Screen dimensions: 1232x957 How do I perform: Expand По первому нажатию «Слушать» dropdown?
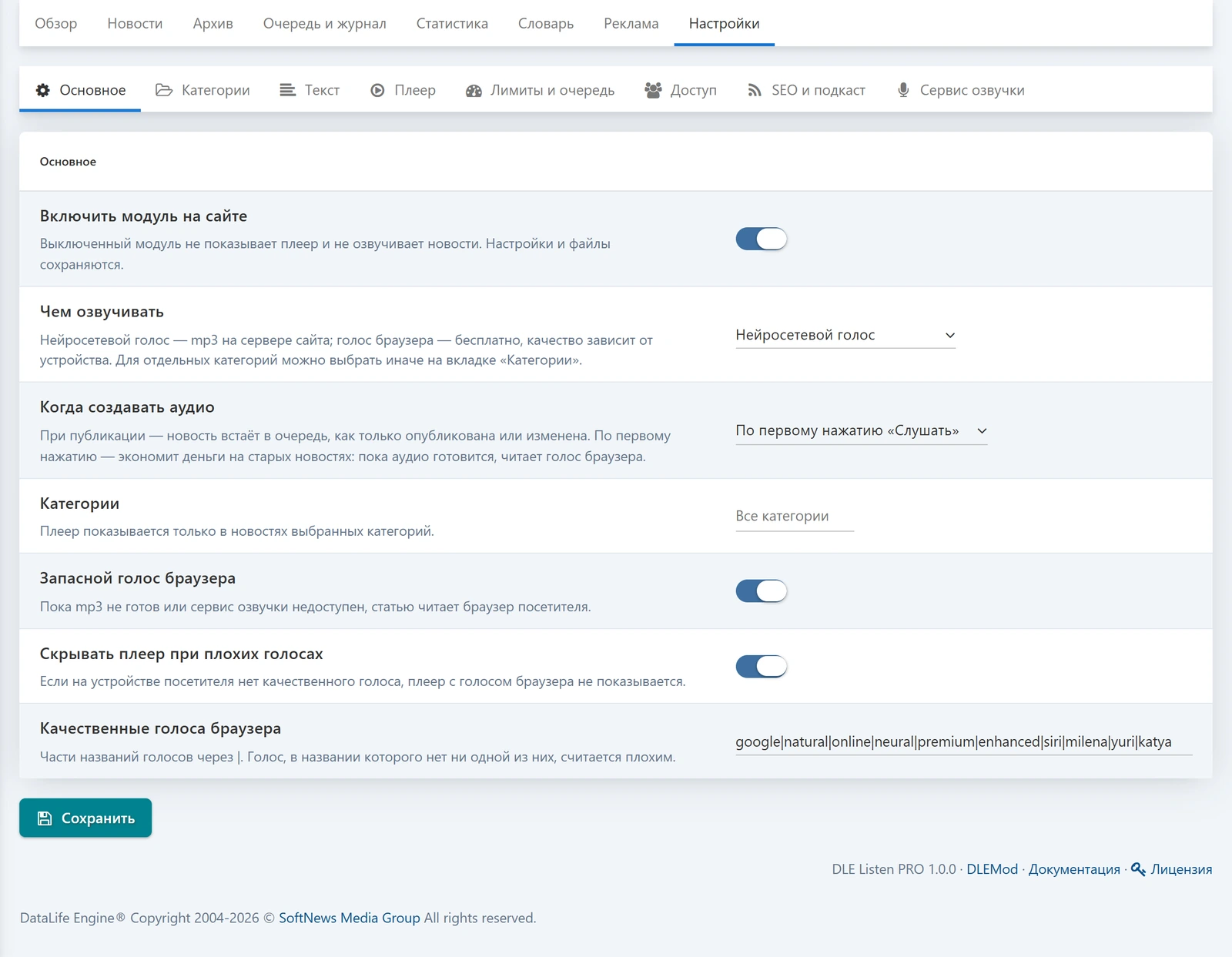[x=861, y=430]
